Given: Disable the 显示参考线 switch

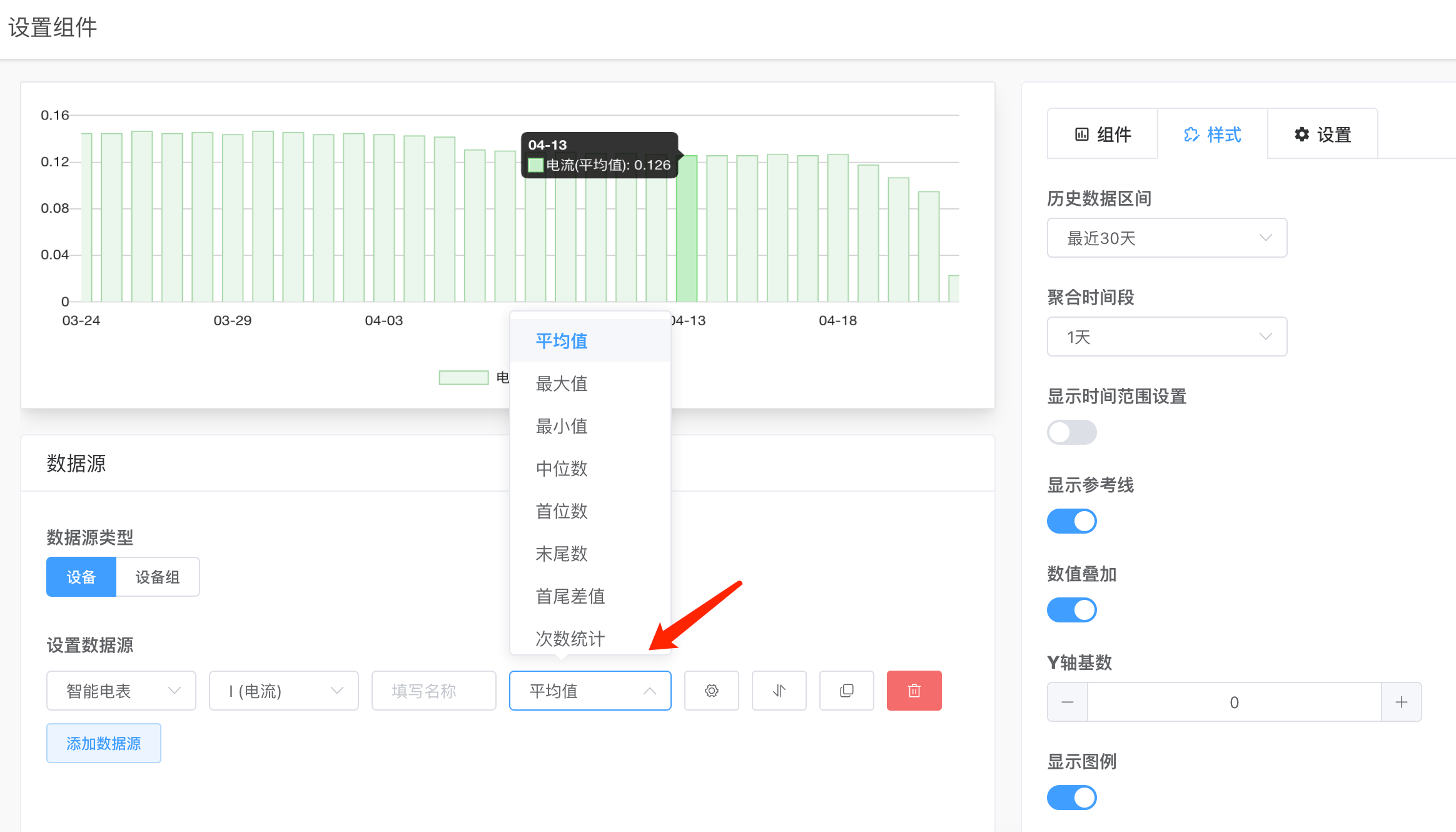Looking at the screenshot, I should pyautogui.click(x=1071, y=521).
